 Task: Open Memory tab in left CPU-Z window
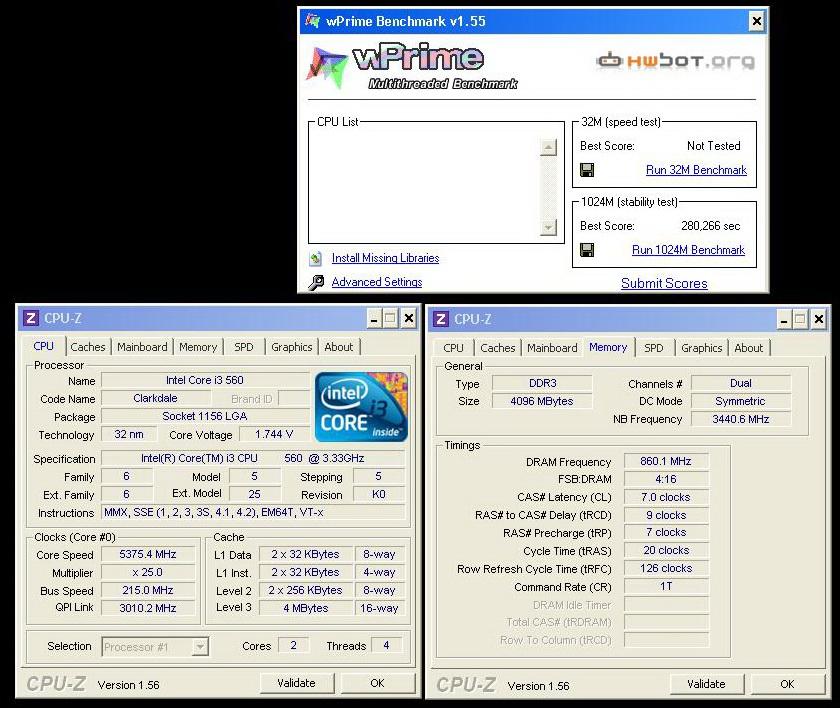(198, 347)
